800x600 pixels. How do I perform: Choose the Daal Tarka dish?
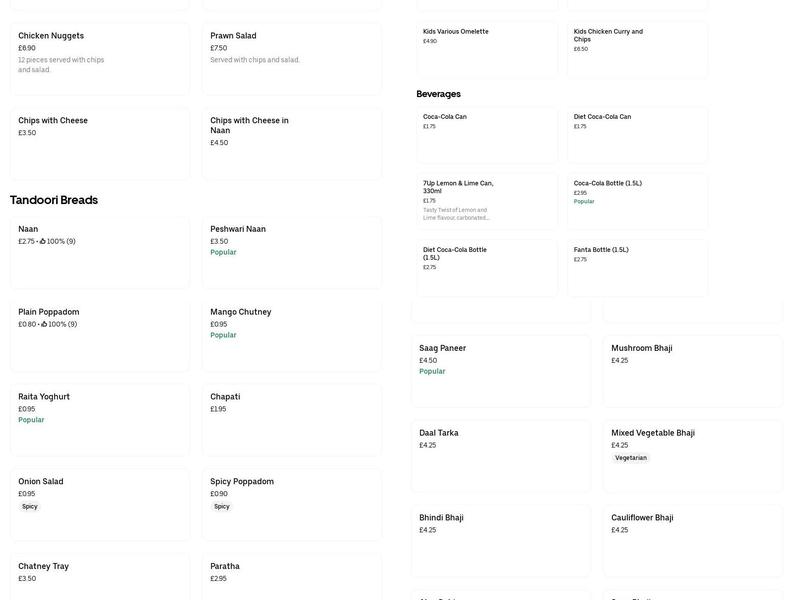pyautogui.click(x=501, y=455)
